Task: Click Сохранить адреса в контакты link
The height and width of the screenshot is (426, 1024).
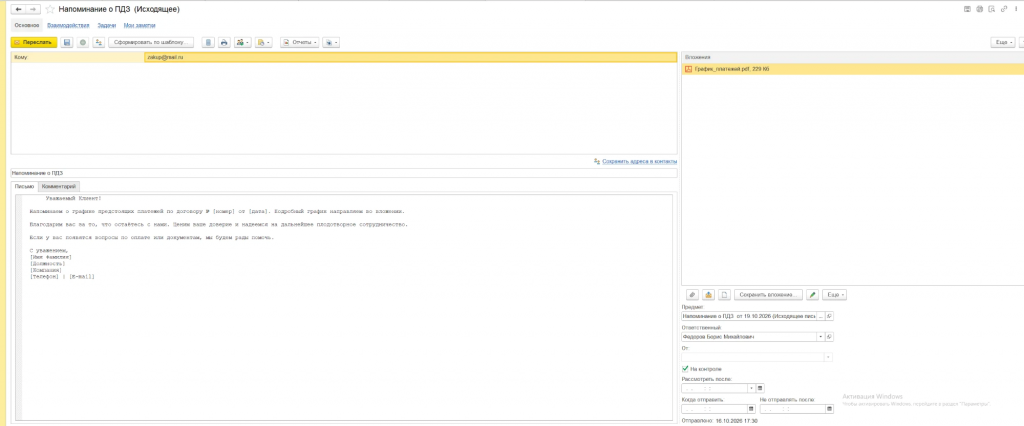Action: point(639,161)
